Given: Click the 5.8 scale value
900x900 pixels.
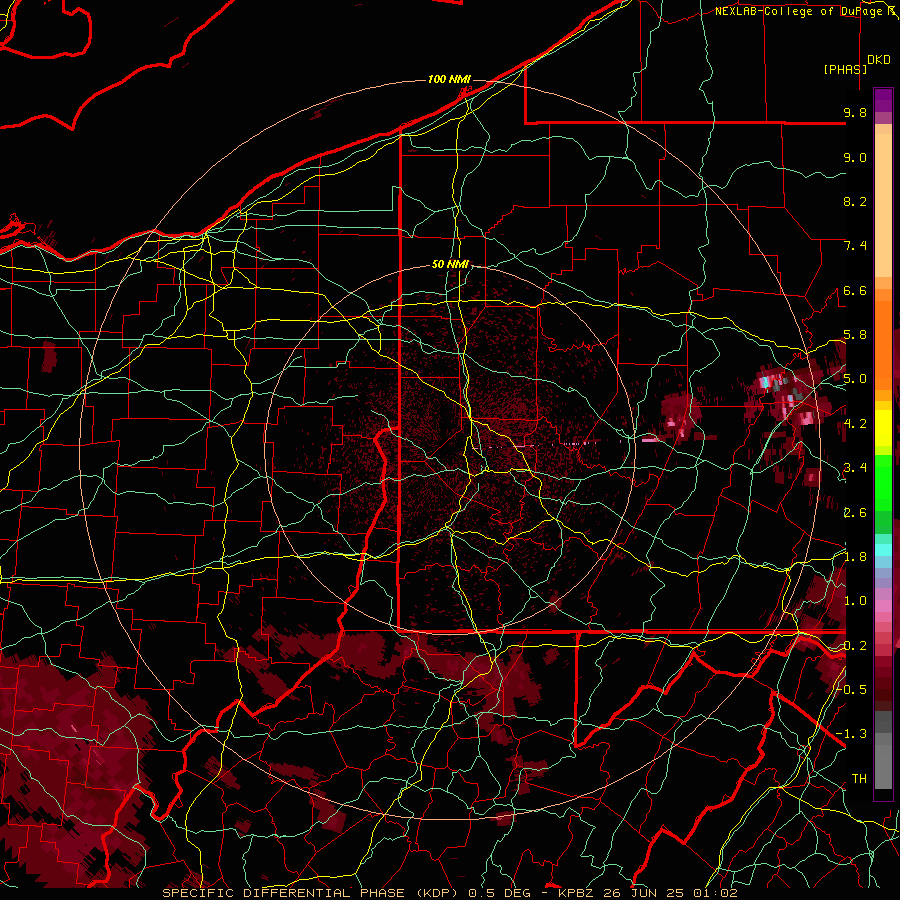Looking at the screenshot, I should coord(855,335).
